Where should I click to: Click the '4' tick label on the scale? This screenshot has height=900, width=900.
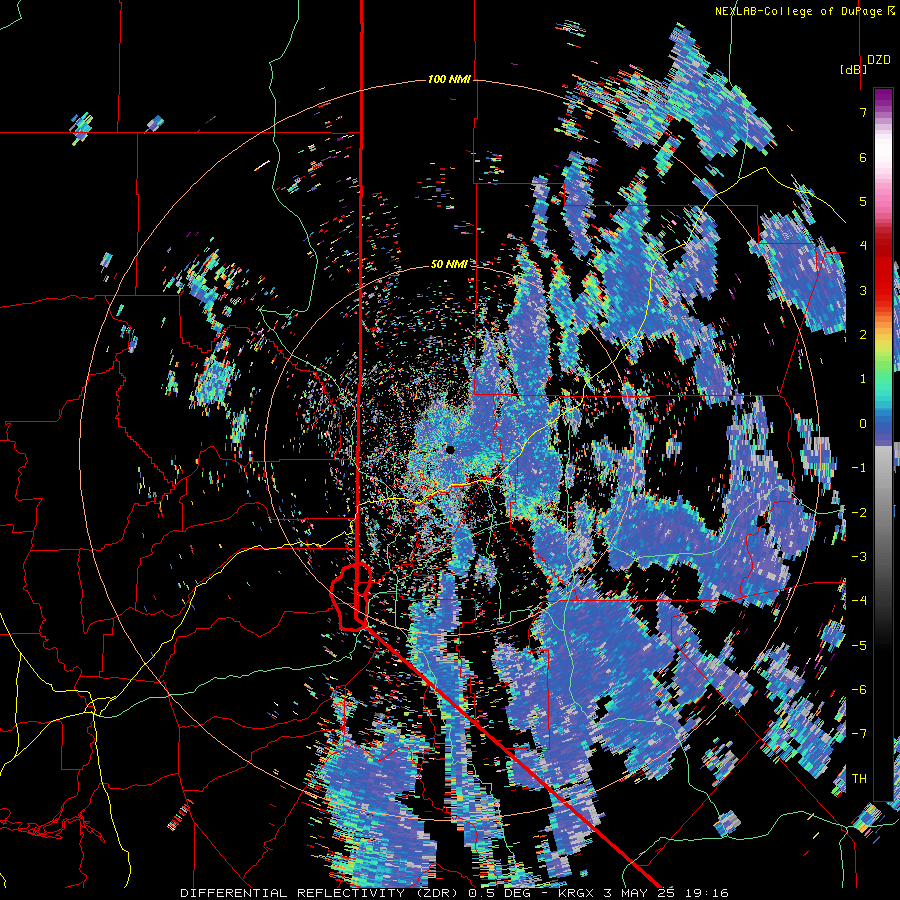(x=863, y=245)
